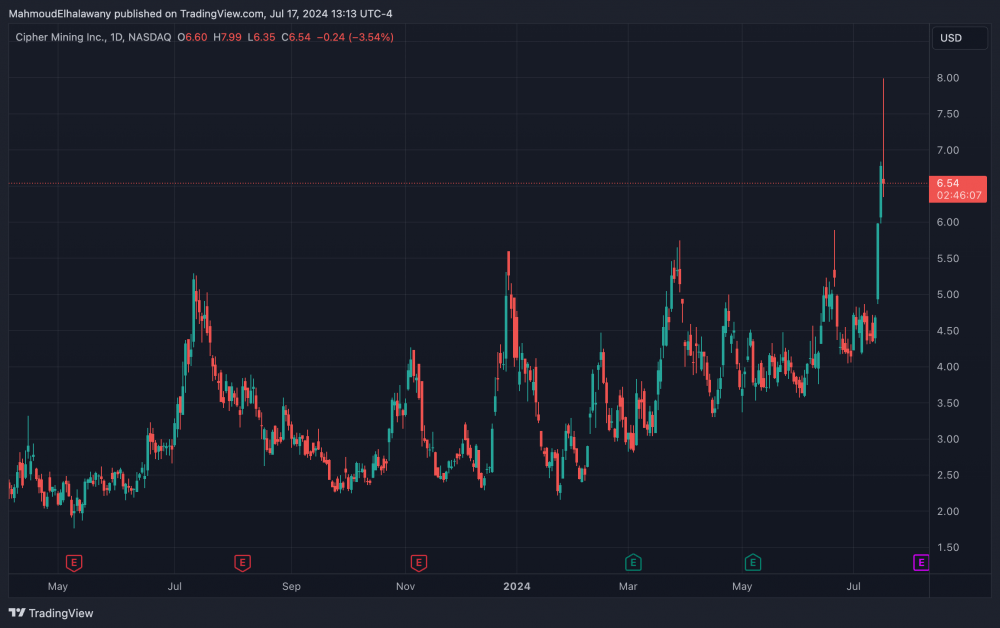Viewport: 1000px width, 628px height.
Task: Click the 7.50 price axis label
Action: [x=948, y=114]
